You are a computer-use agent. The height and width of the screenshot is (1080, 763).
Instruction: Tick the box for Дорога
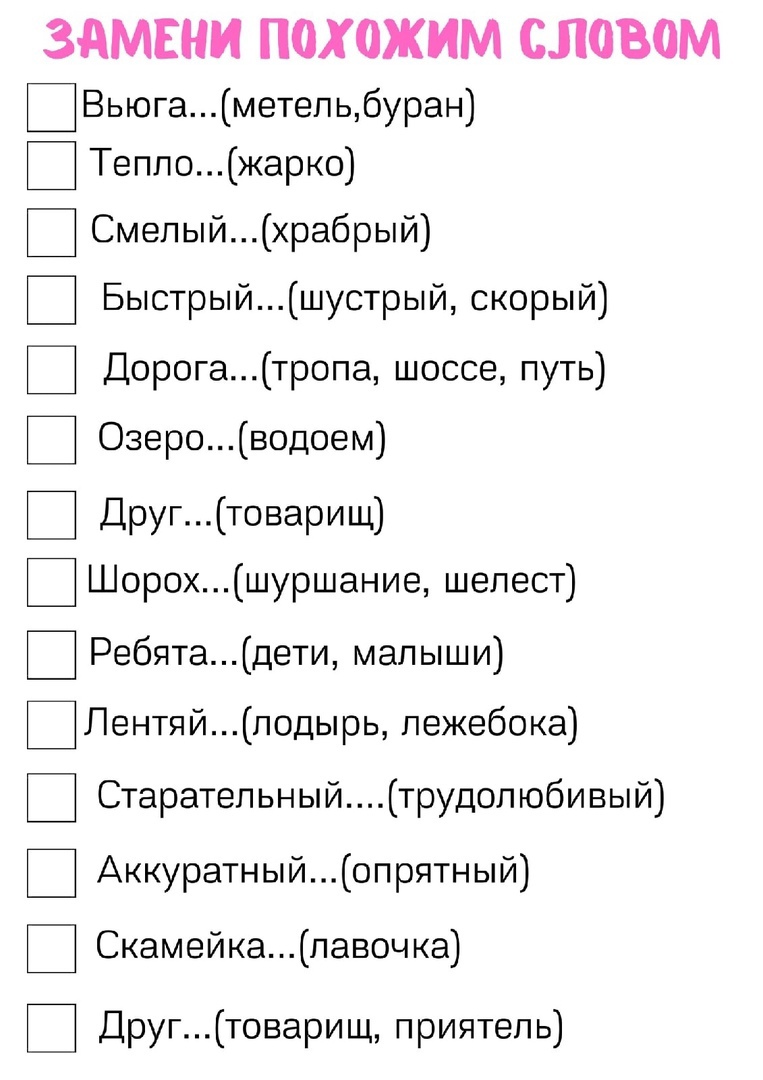pos(52,369)
